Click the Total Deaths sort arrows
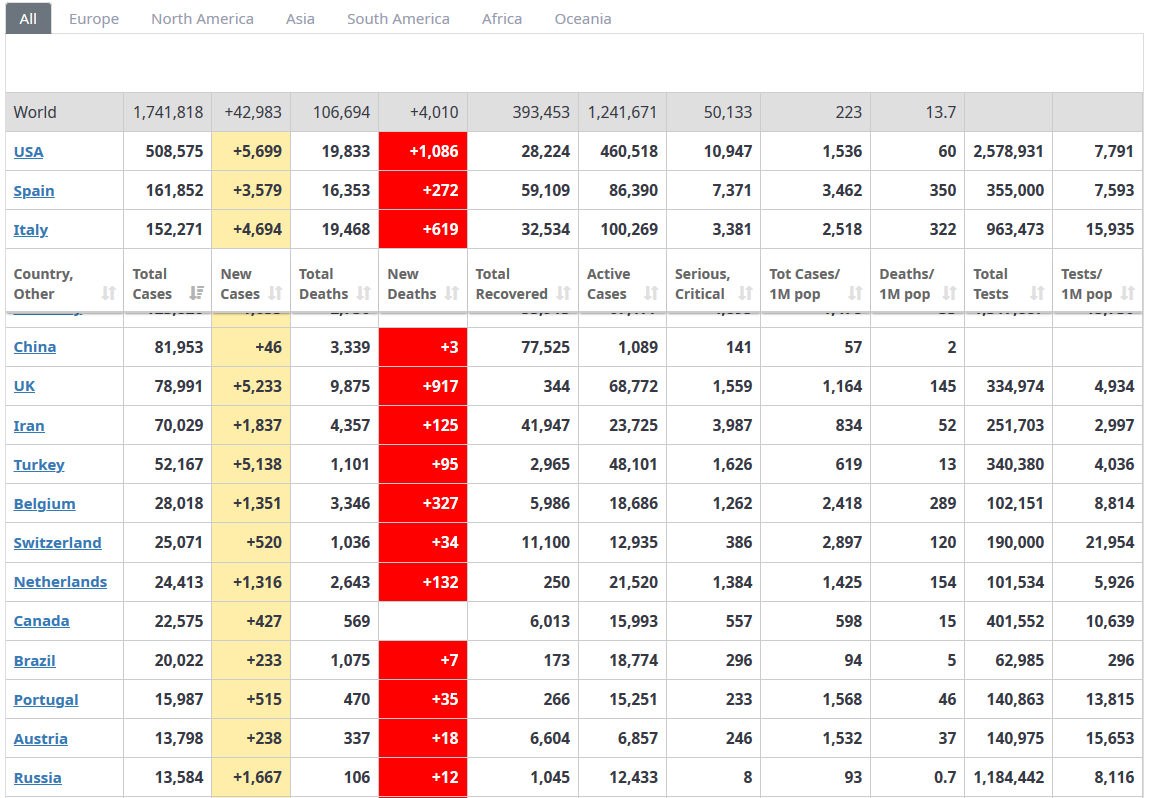 click(364, 293)
